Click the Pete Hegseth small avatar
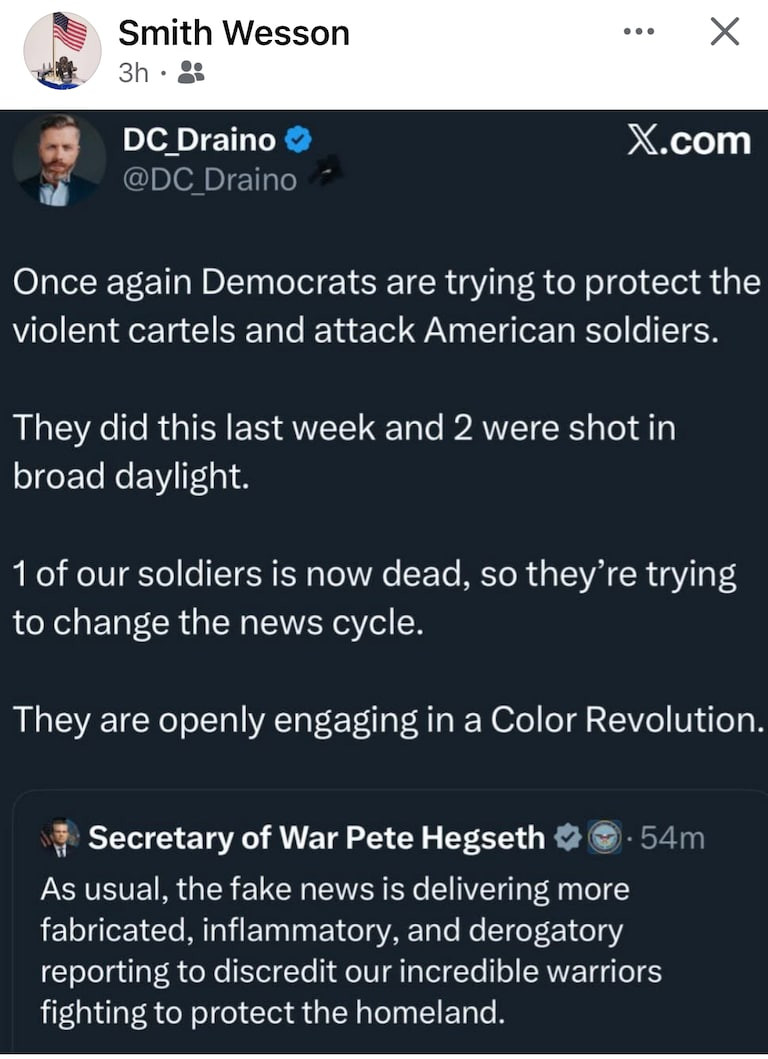 59,837
